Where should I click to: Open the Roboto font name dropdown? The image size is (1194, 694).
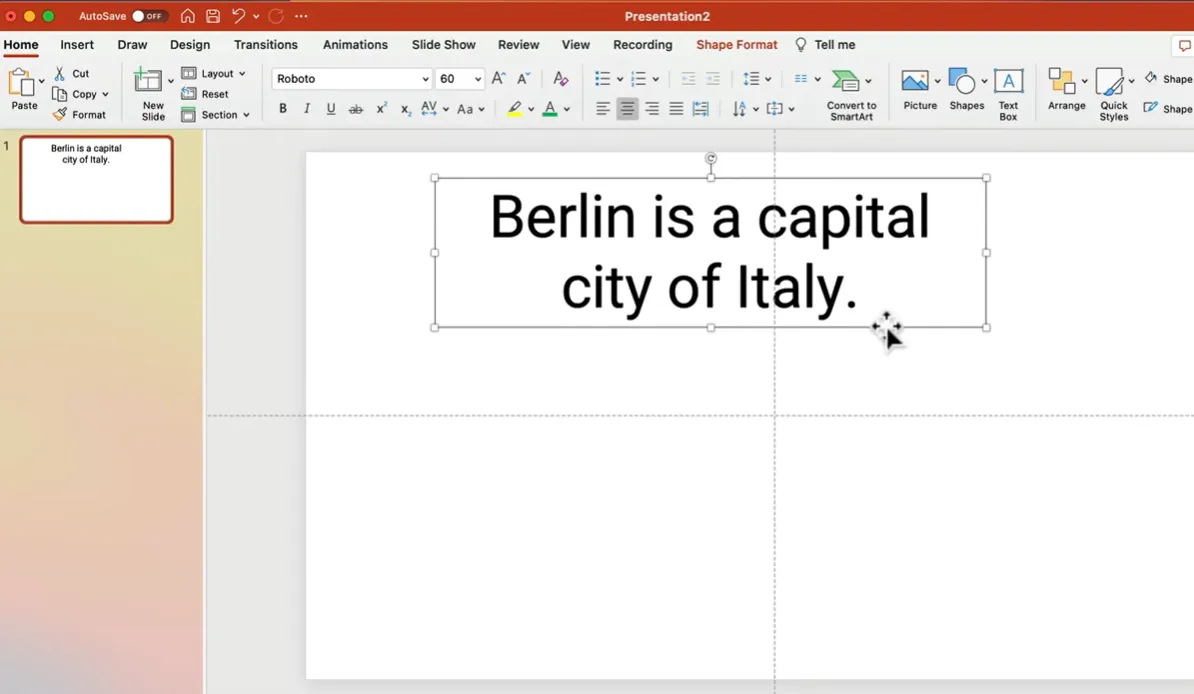click(425, 79)
